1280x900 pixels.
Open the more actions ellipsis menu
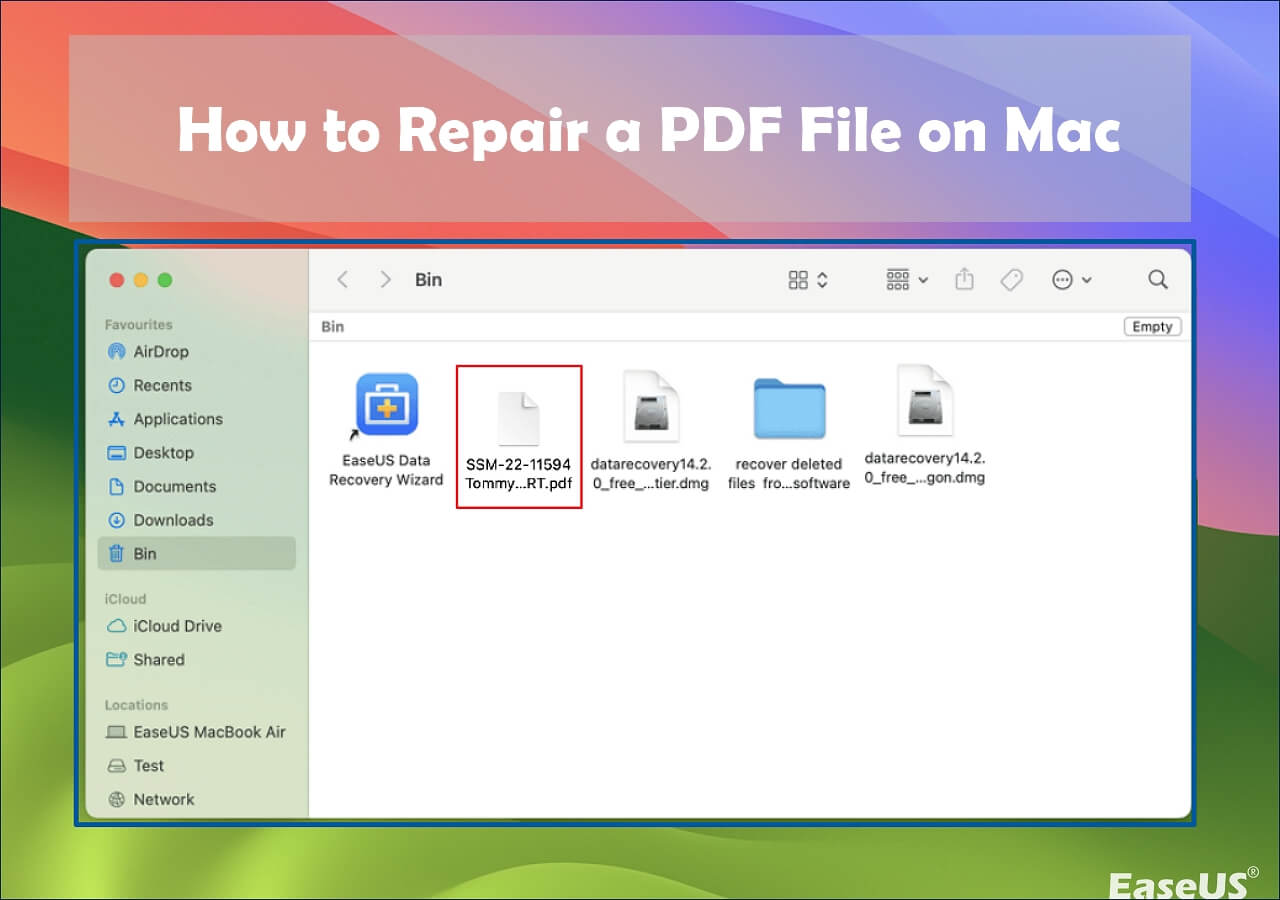click(x=1072, y=280)
